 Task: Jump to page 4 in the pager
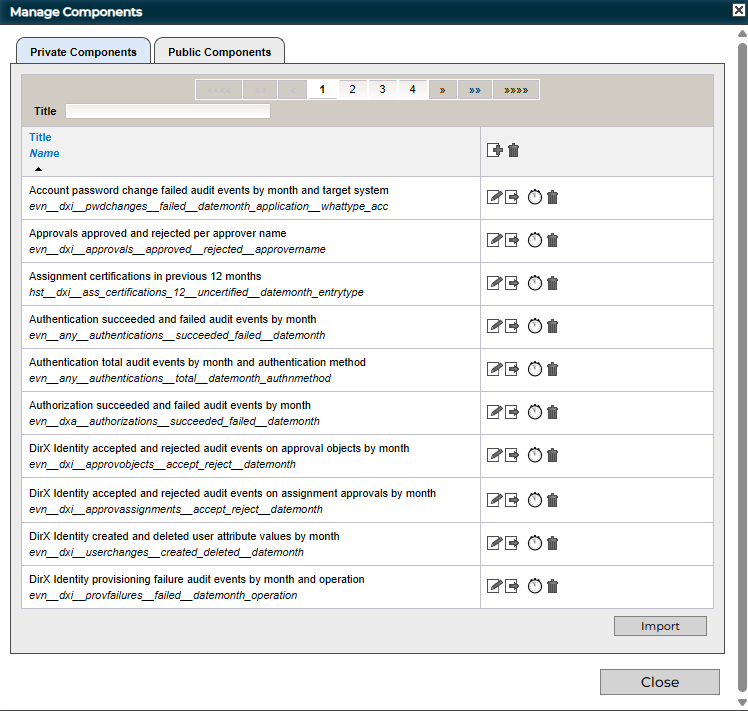412,89
